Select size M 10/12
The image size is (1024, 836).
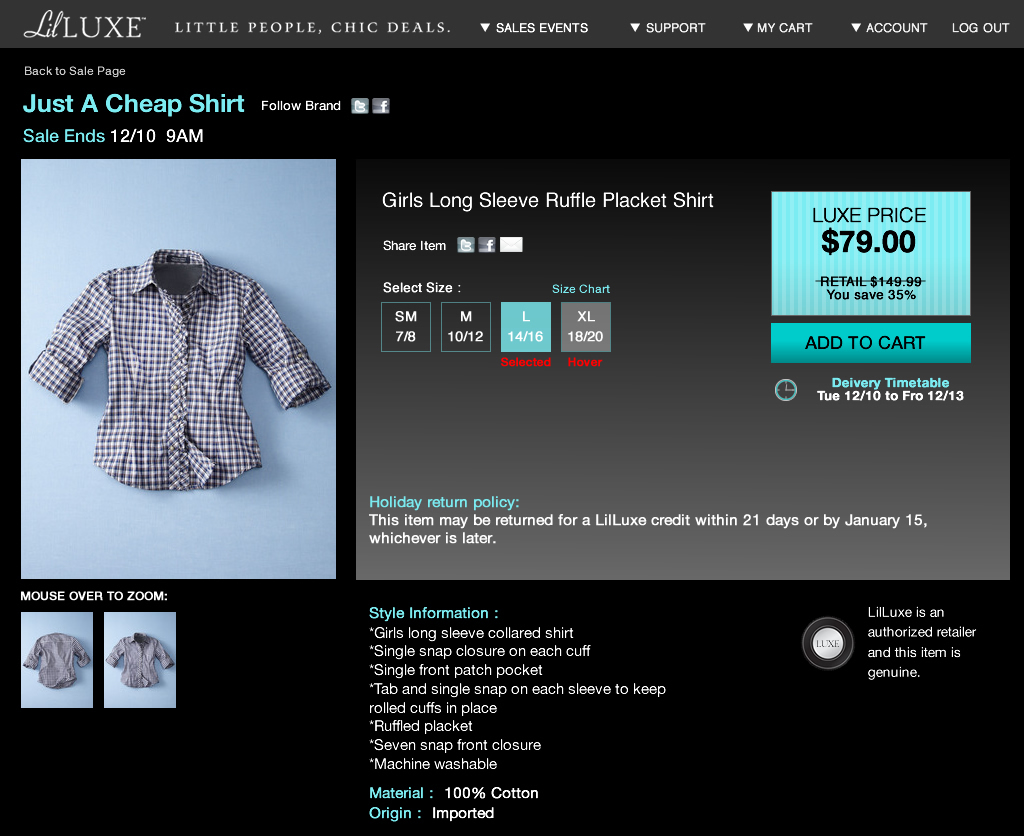(x=466, y=327)
